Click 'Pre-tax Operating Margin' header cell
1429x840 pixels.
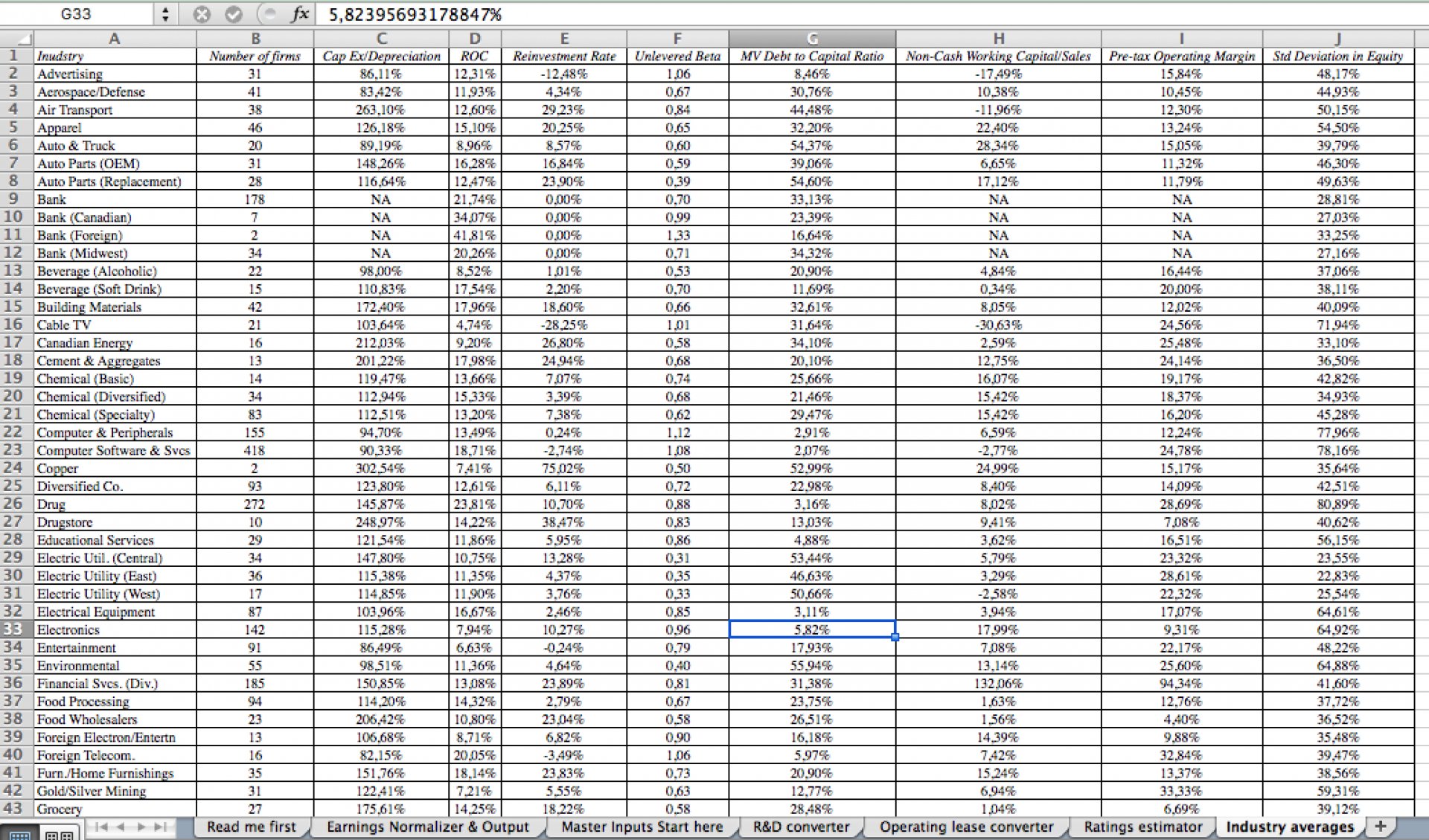[1182, 56]
